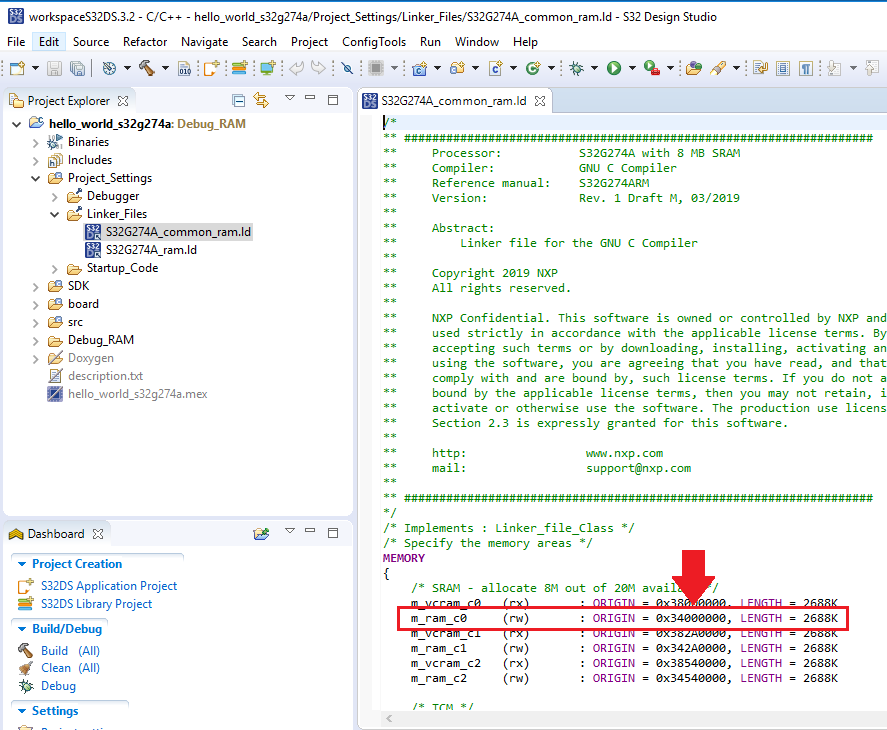
Task: Open the Project Explorer view menu dropdown
Action: pos(289,99)
